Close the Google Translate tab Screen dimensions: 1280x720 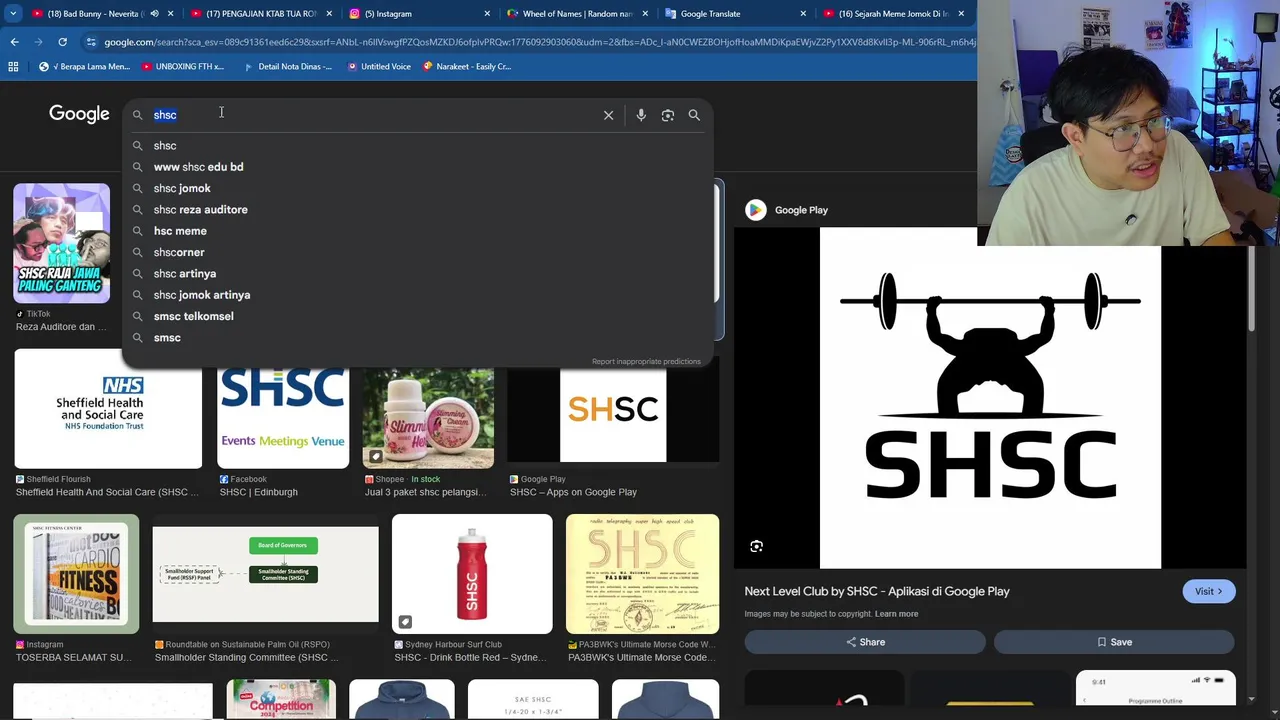803,14
